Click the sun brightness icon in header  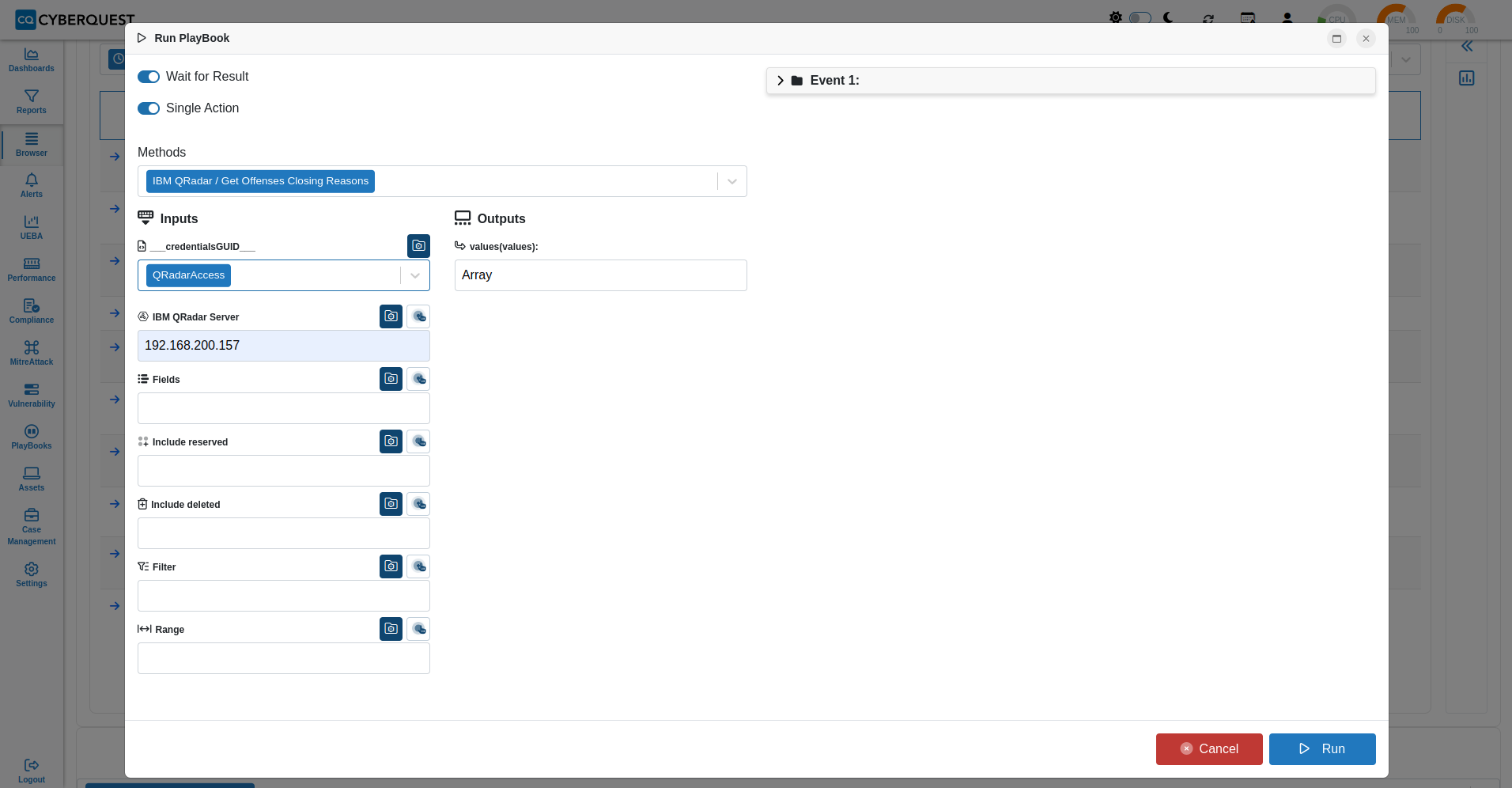coord(1115,17)
